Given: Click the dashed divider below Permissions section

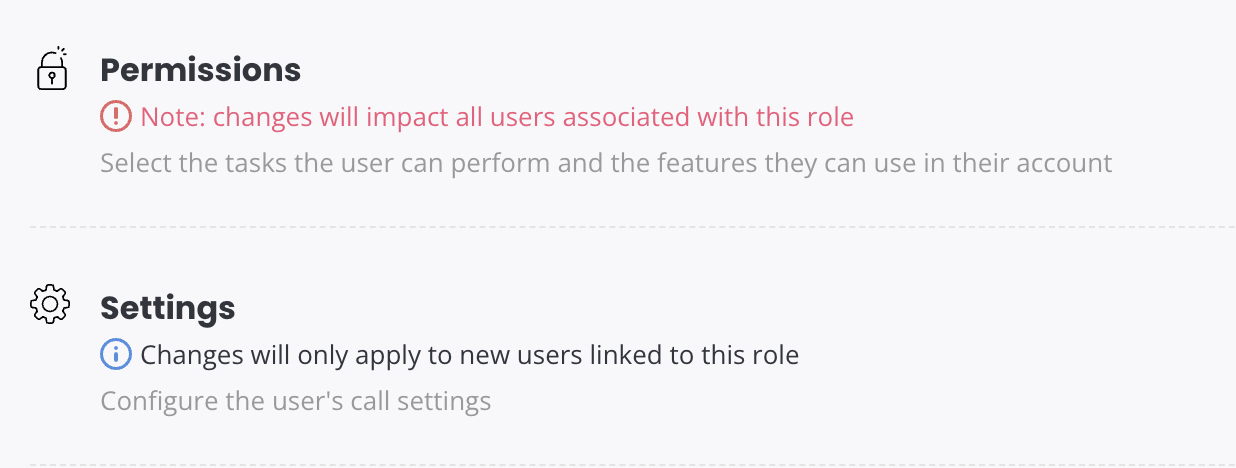Looking at the screenshot, I should (632, 228).
